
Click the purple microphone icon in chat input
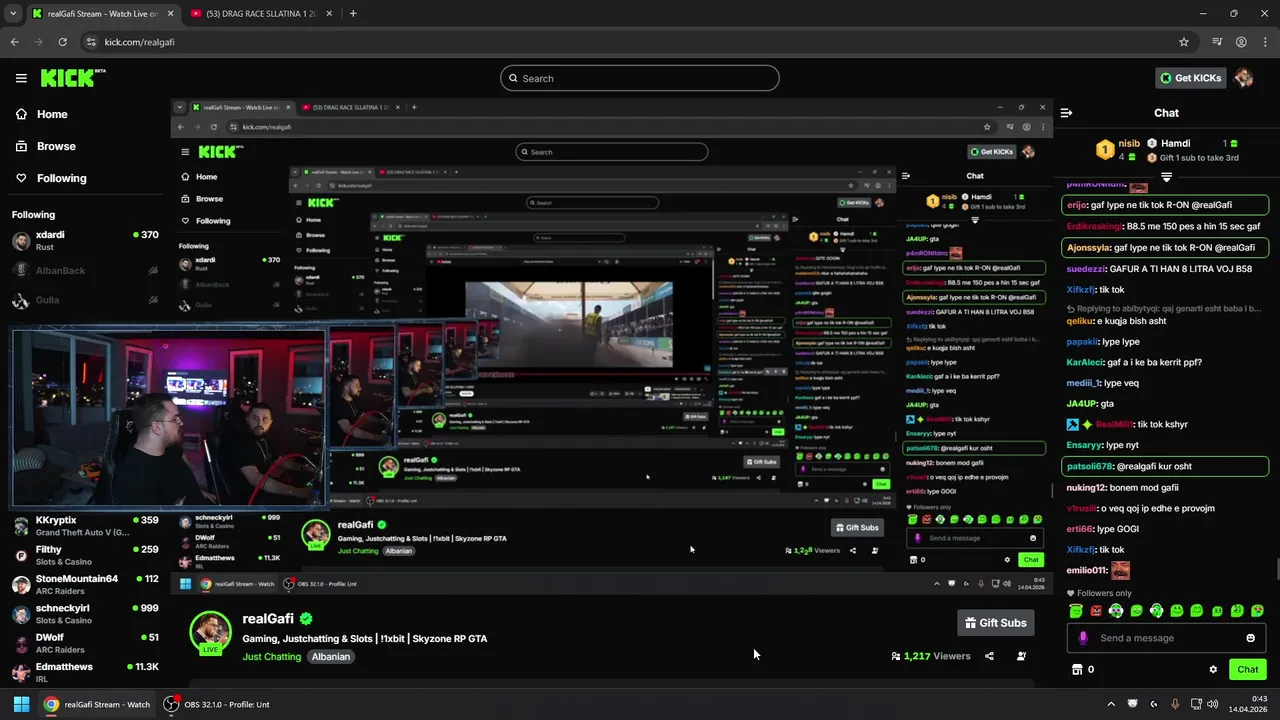(x=1083, y=638)
